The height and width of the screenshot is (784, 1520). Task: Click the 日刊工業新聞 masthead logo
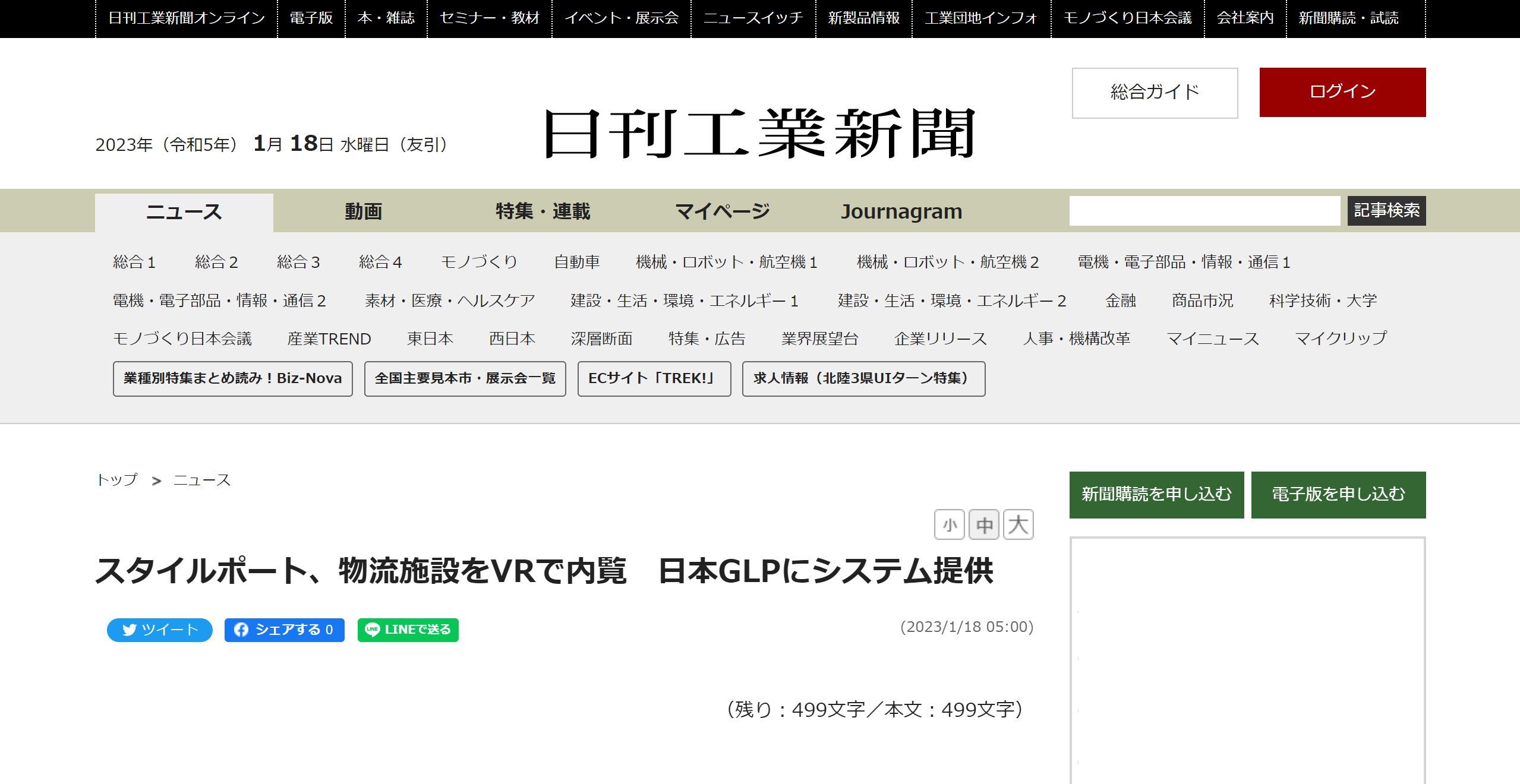[759, 134]
